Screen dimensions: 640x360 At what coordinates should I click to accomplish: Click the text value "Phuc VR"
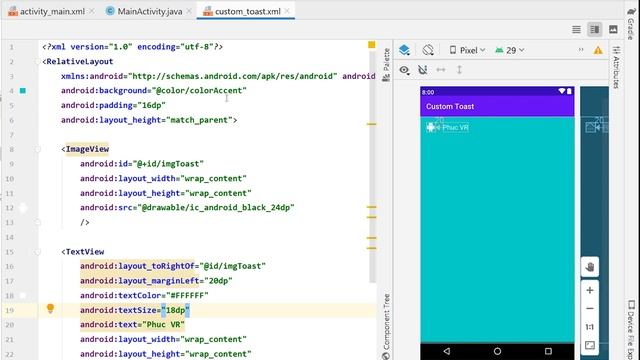(164, 324)
